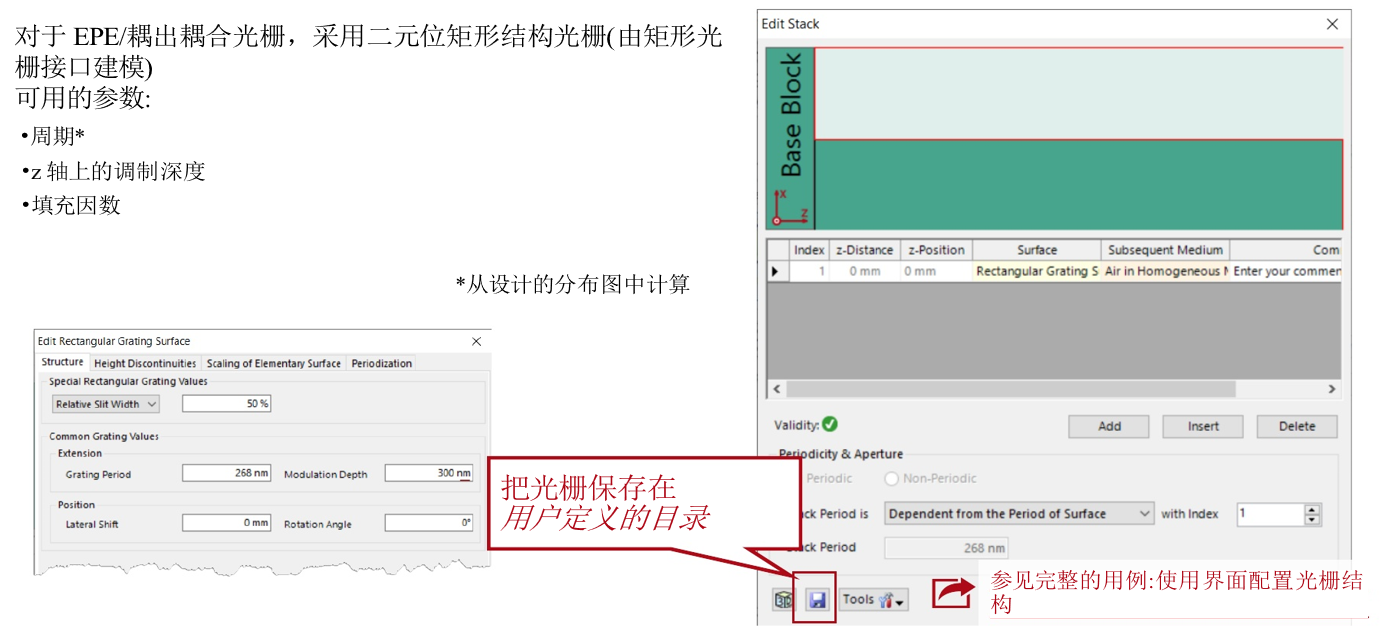Click the Stack Period 268 nm field
This screenshot has width=1380, height=641.
click(946, 548)
